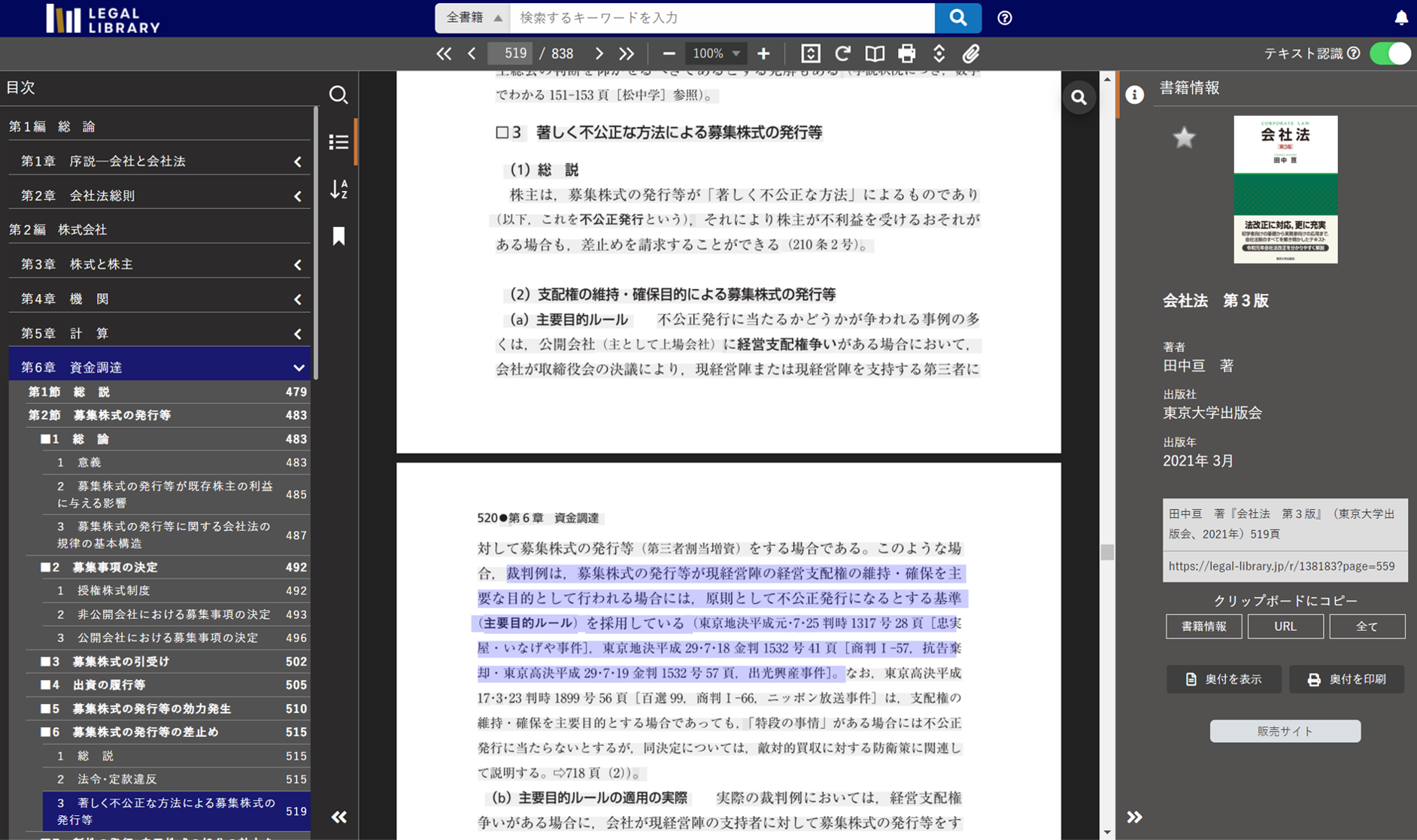
Task: Open the A-Z index in the sidebar
Action: 338,190
